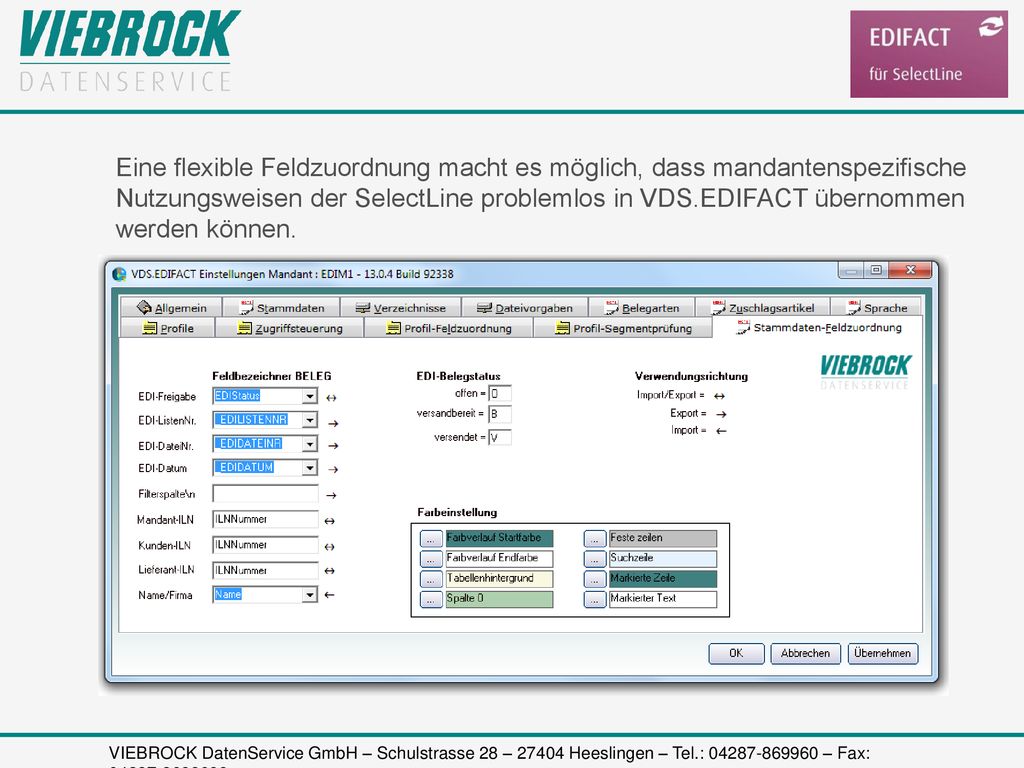Open color picker for Tabellenhintergrund

click(x=431, y=580)
